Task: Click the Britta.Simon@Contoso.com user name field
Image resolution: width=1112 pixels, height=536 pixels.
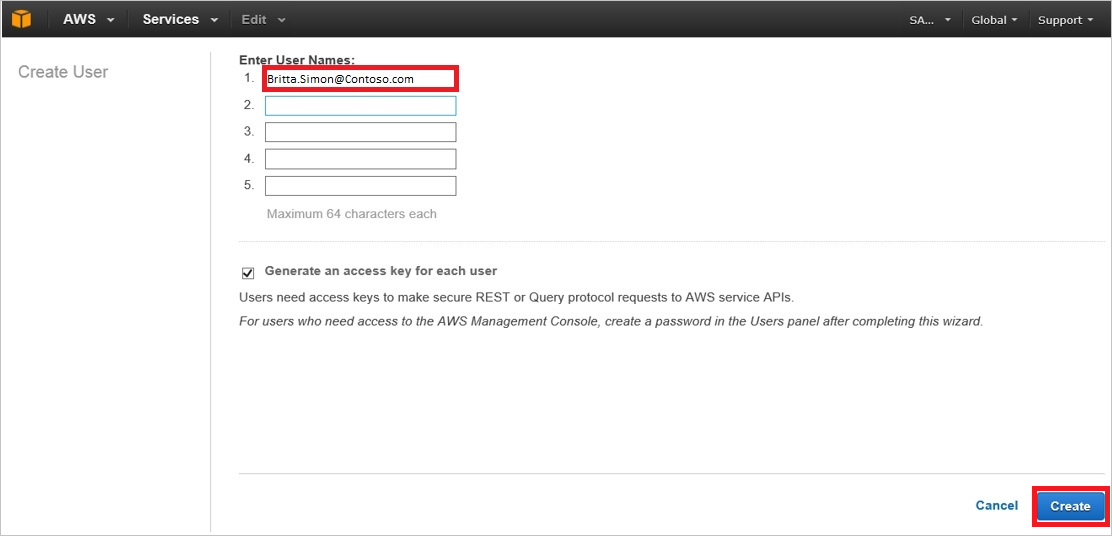Action: 360,79
